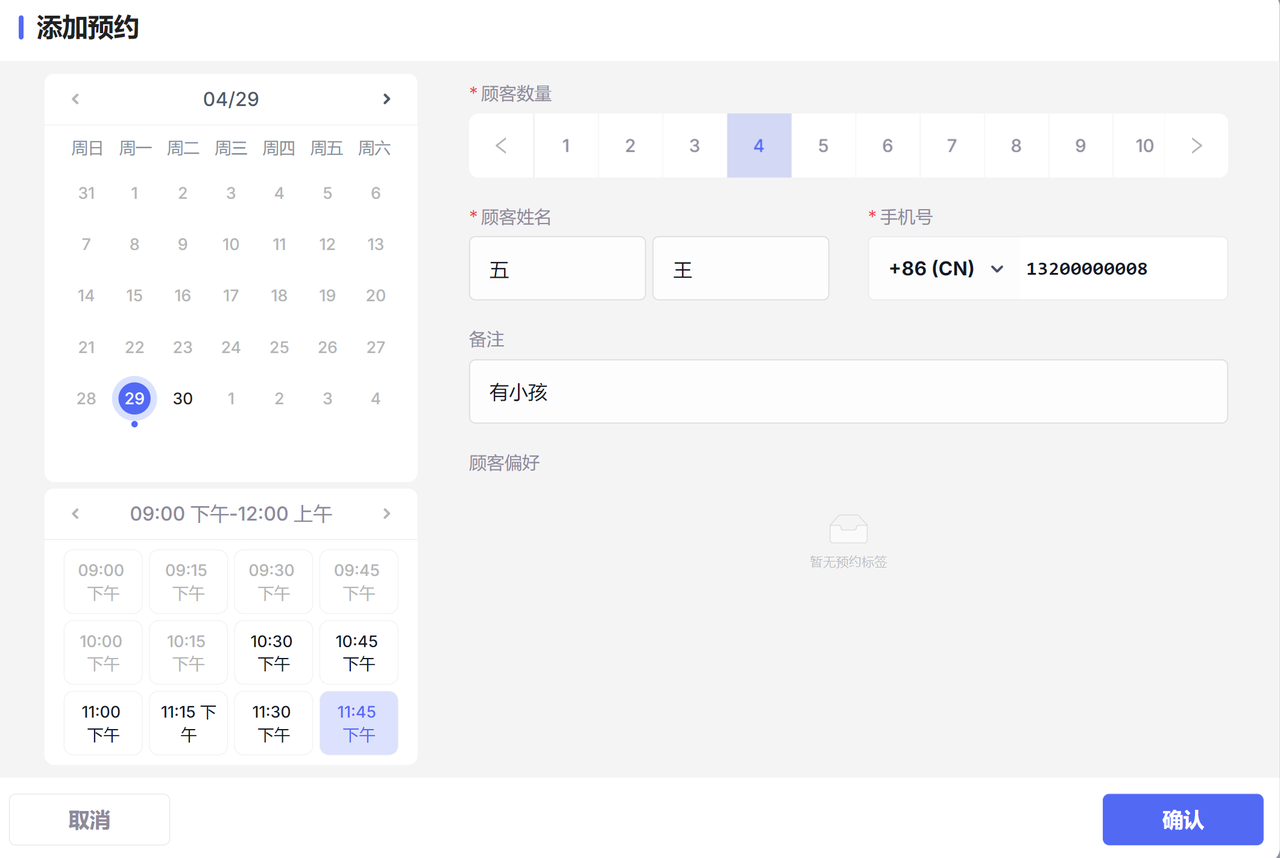The width and height of the screenshot is (1280, 858).
Task: Go to previous month in calendar
Action: click(x=75, y=99)
